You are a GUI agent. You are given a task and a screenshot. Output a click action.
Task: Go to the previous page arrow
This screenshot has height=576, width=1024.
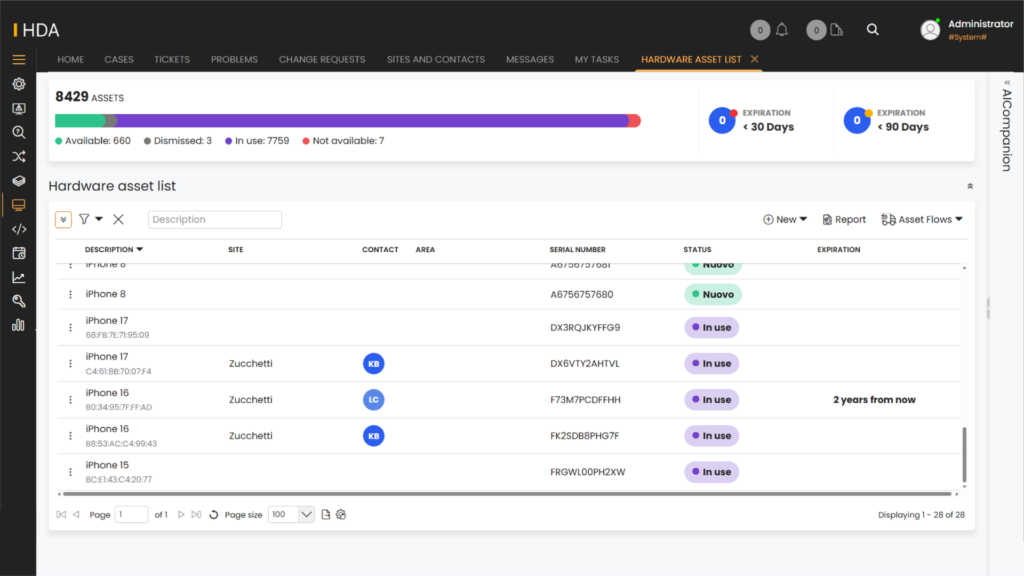point(76,515)
